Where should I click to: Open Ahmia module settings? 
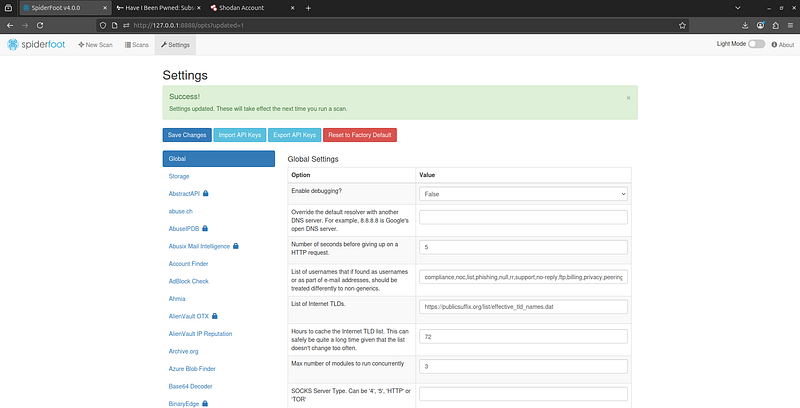177,299
